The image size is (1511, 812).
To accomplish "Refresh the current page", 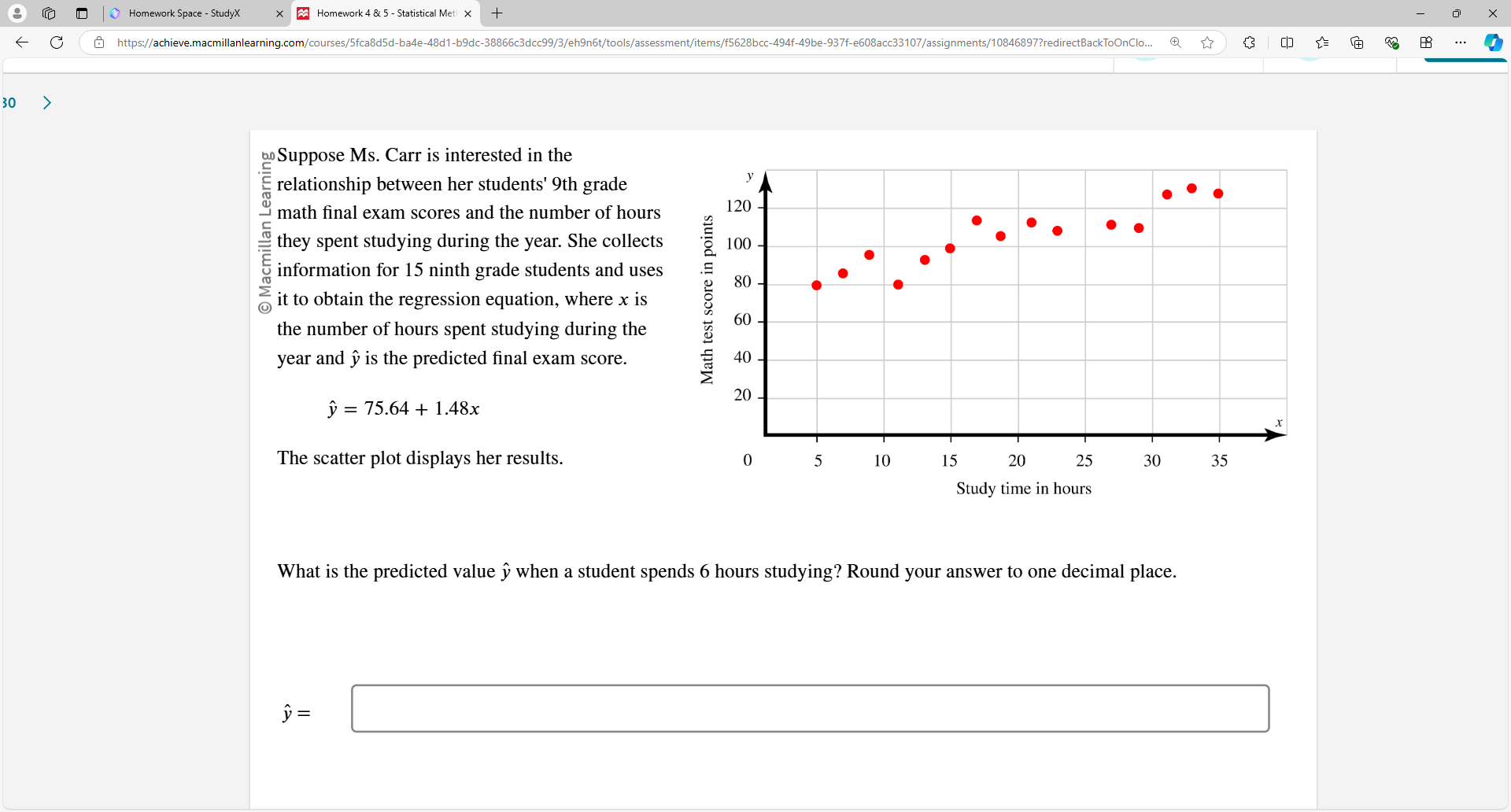I will tap(57, 42).
